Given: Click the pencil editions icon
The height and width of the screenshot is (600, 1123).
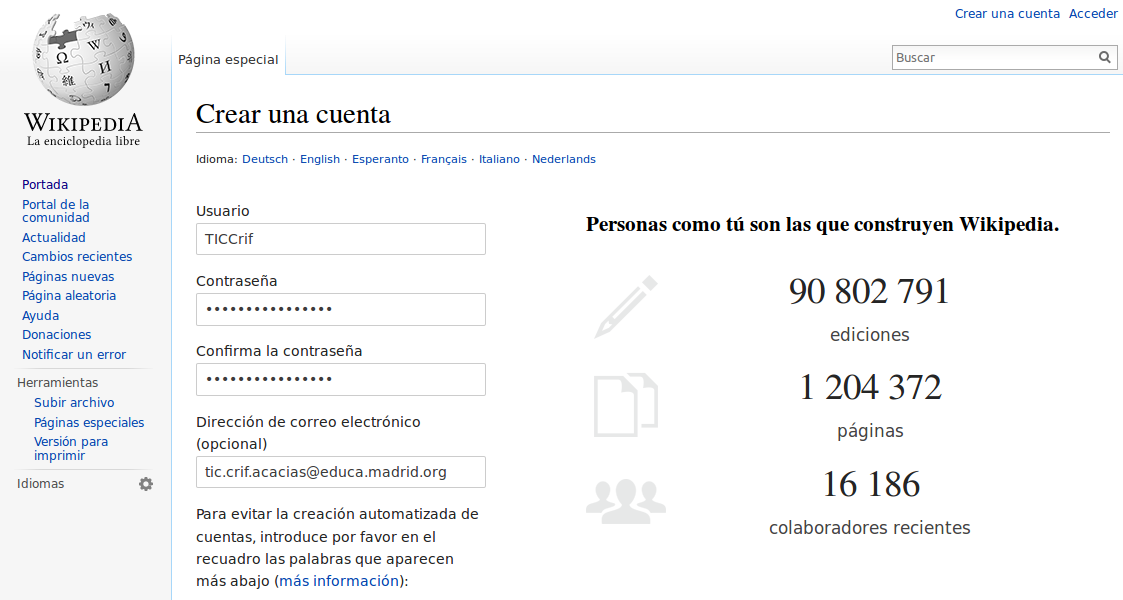Looking at the screenshot, I should coord(626,307).
